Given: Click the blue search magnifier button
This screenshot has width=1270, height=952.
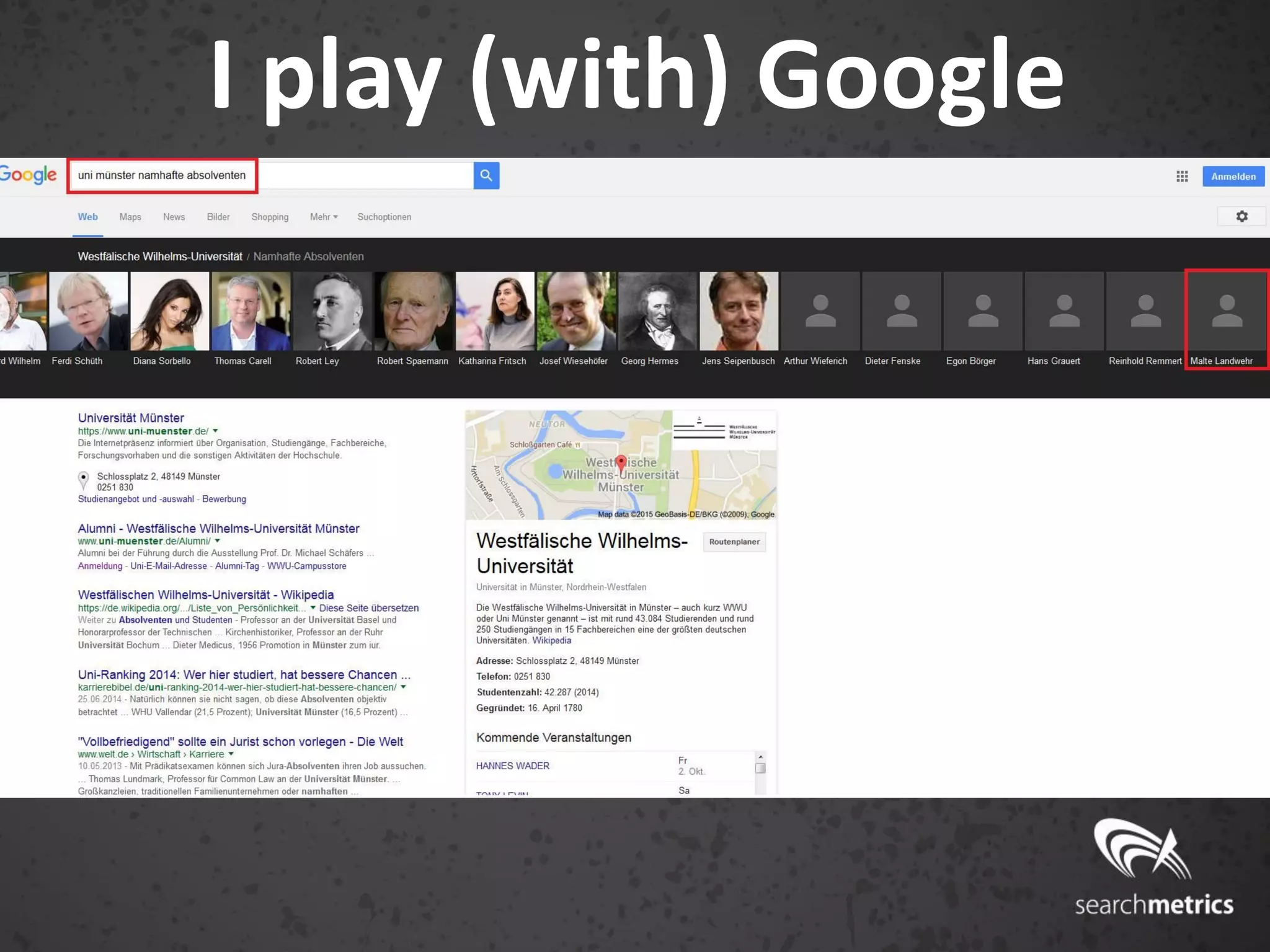Looking at the screenshot, I should coord(486,175).
